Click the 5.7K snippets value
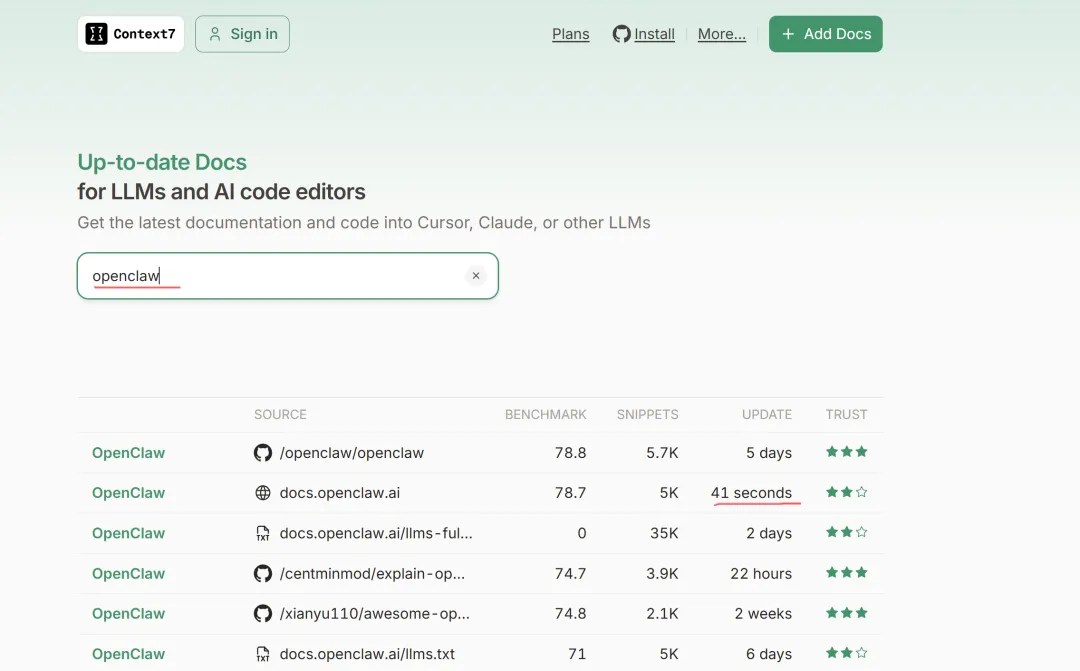The height and width of the screenshot is (671, 1080). 662,453
